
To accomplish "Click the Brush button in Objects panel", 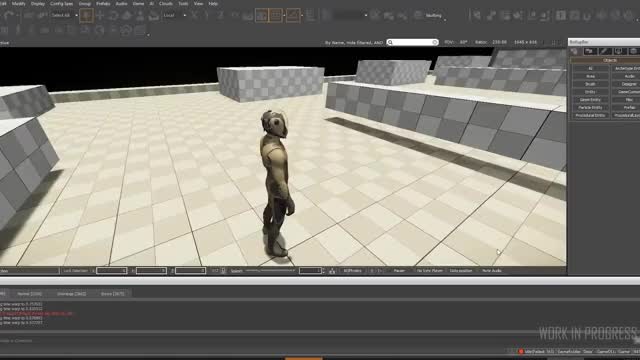I will tap(590, 84).
